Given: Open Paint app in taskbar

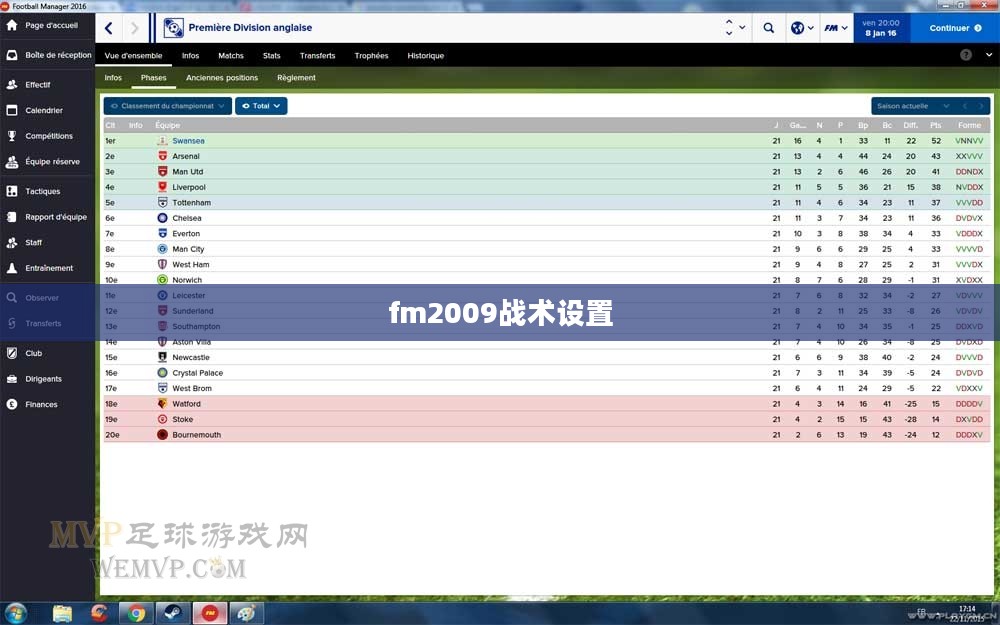Looking at the screenshot, I should pos(246,614).
